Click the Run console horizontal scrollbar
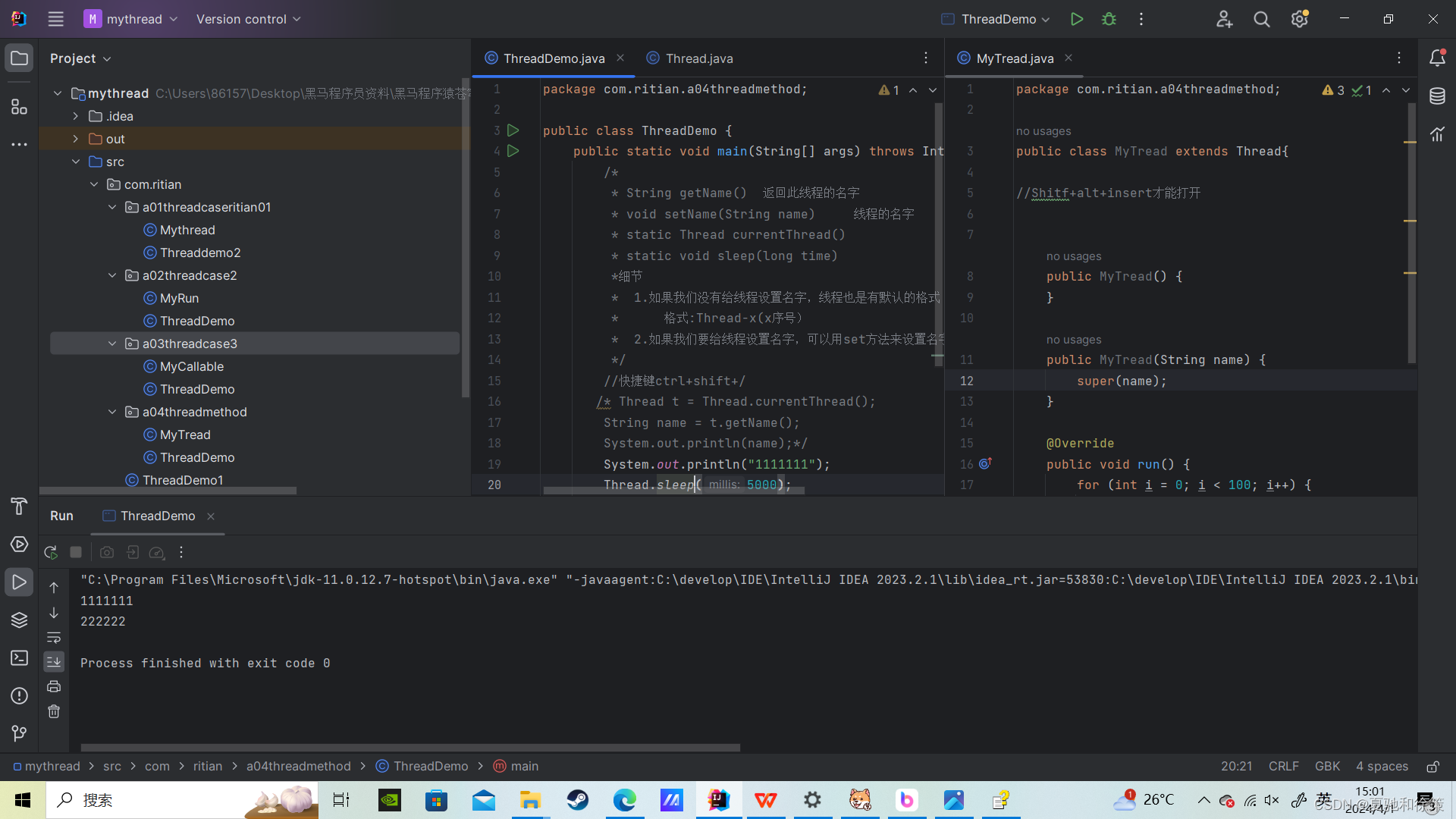 tap(409, 748)
